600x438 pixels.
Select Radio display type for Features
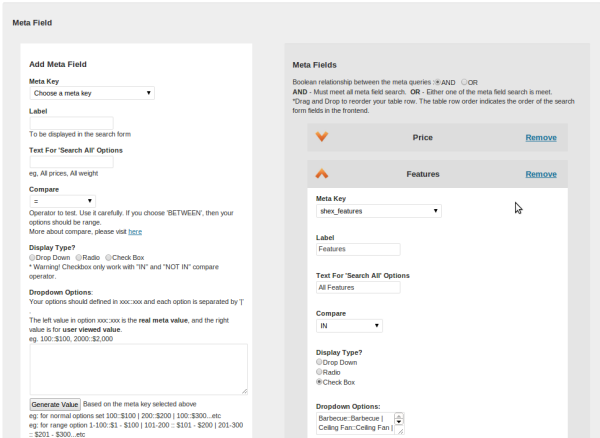[320, 371]
